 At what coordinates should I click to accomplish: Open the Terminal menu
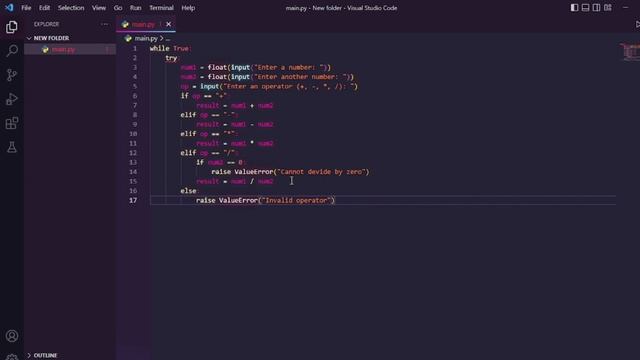(161, 8)
